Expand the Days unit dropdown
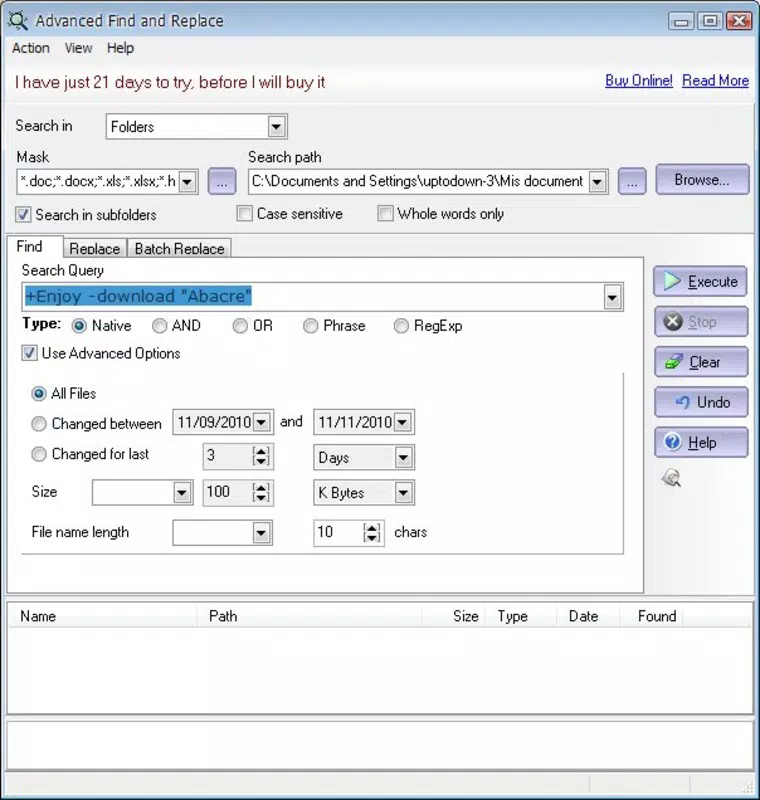 pos(403,458)
